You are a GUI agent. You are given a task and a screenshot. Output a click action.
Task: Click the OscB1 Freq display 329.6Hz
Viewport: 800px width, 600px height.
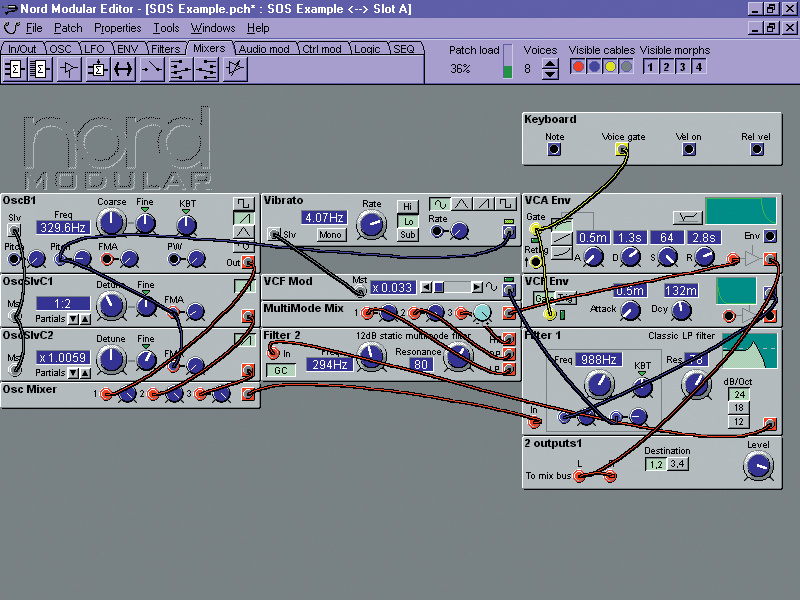pyautogui.click(x=63, y=228)
